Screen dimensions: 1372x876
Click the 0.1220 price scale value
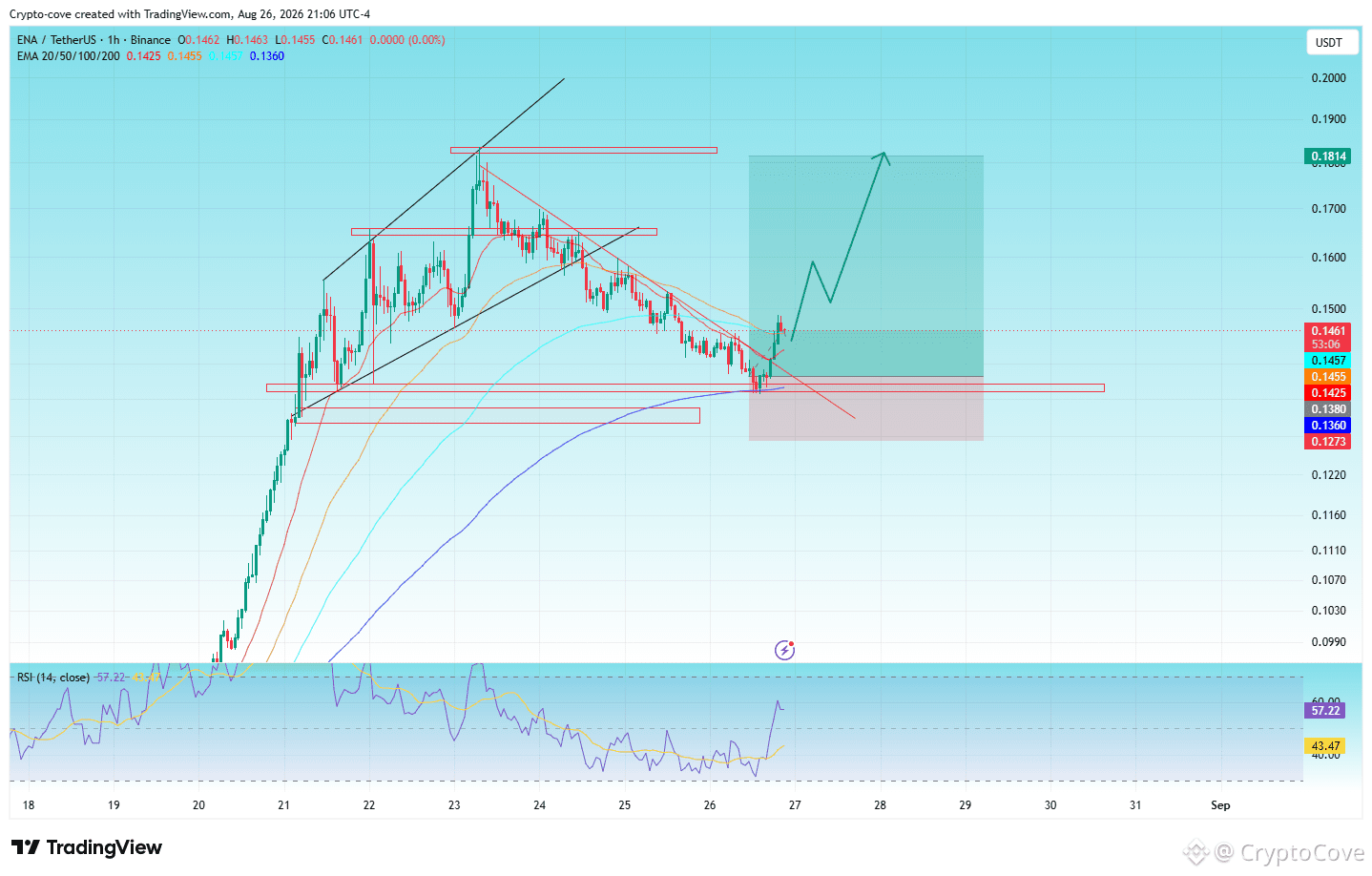click(1329, 475)
